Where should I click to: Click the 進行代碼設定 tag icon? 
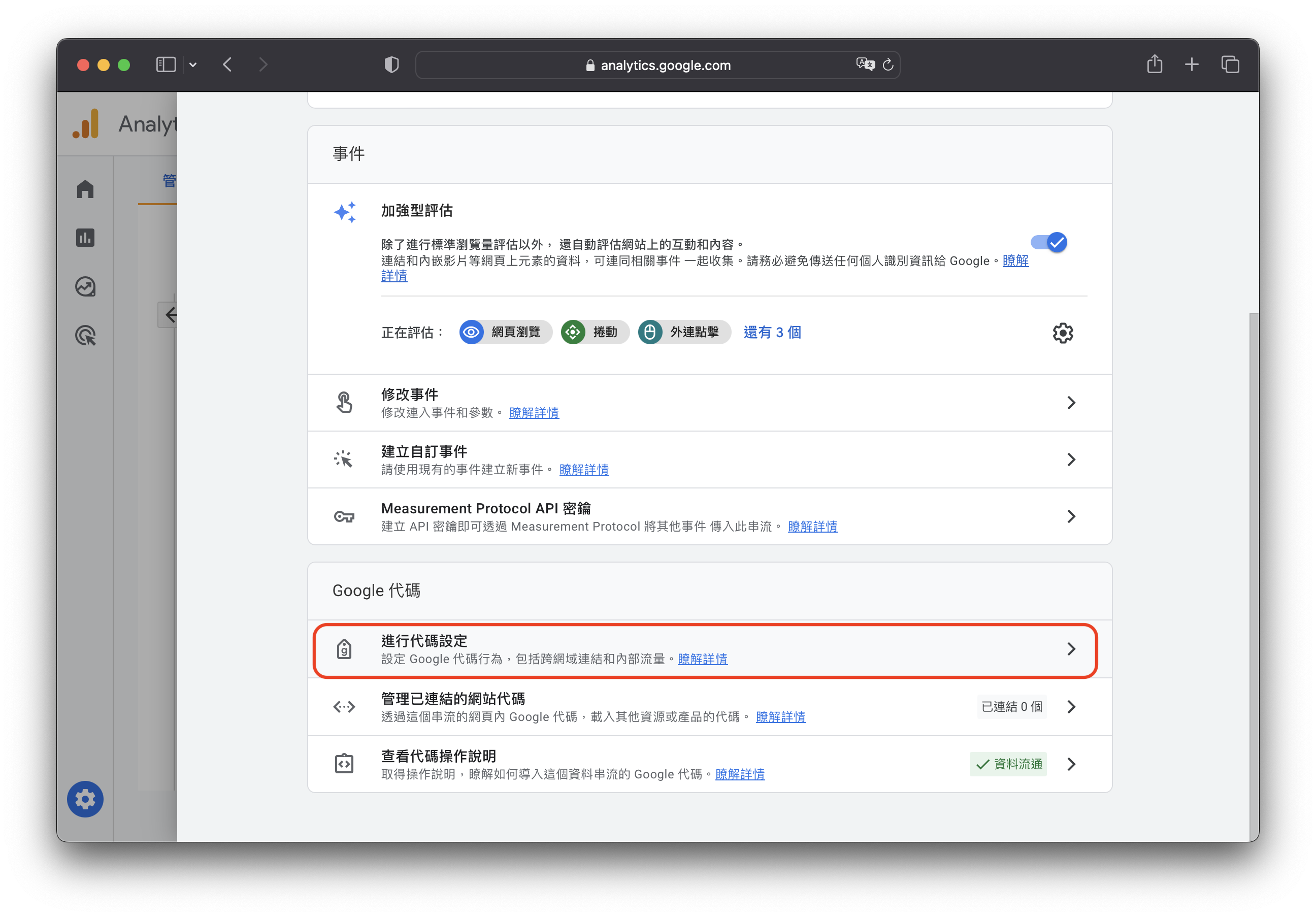[x=344, y=648]
